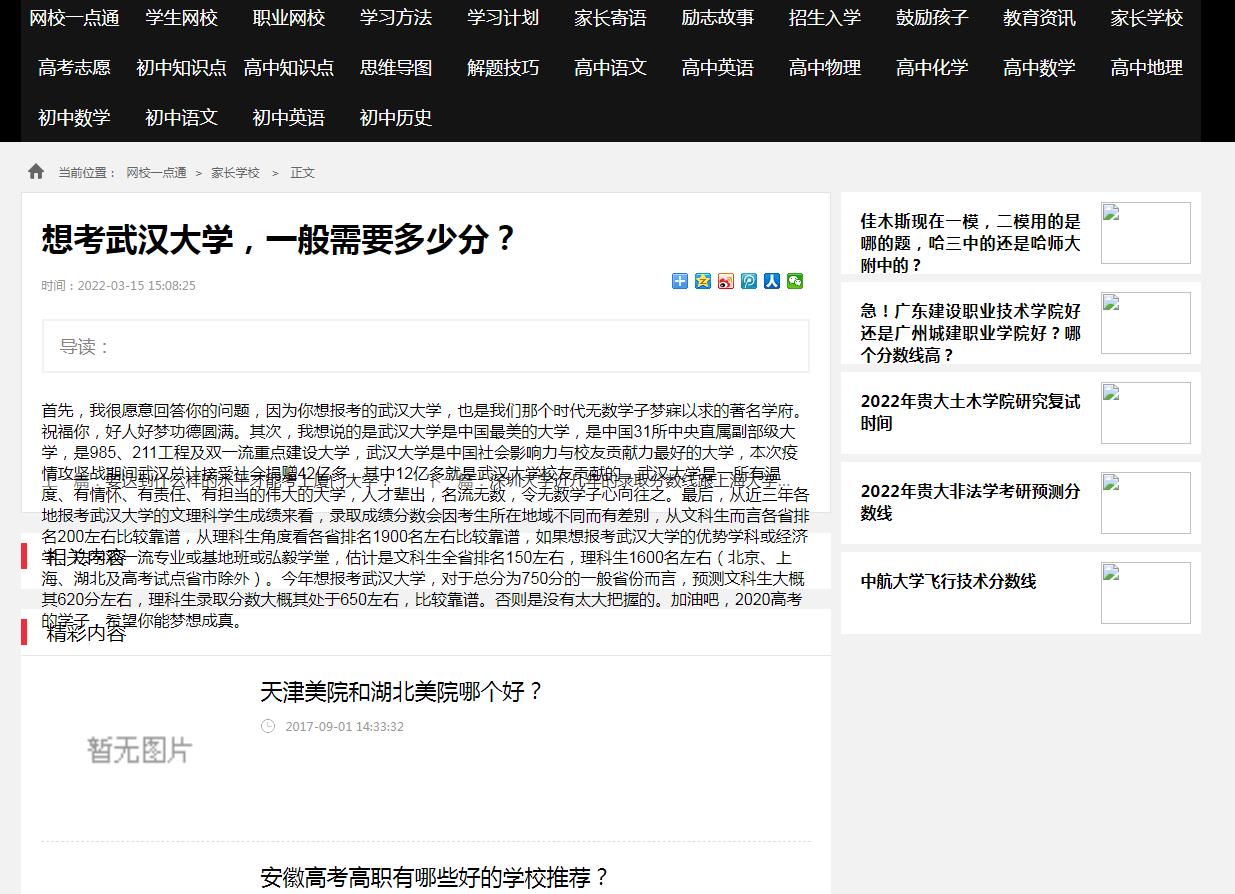This screenshot has width=1235, height=894.
Task: Open the 高中英语 section
Action: tap(718, 68)
